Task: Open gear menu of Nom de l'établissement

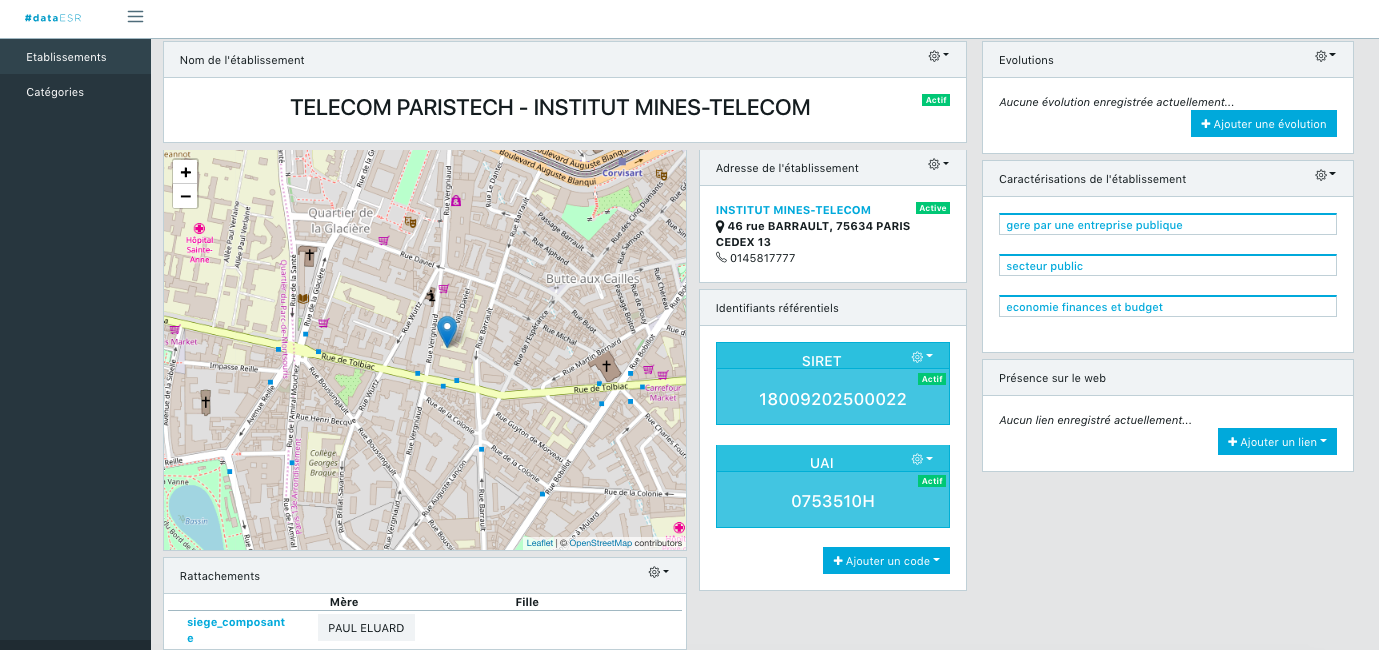Action: [938, 56]
